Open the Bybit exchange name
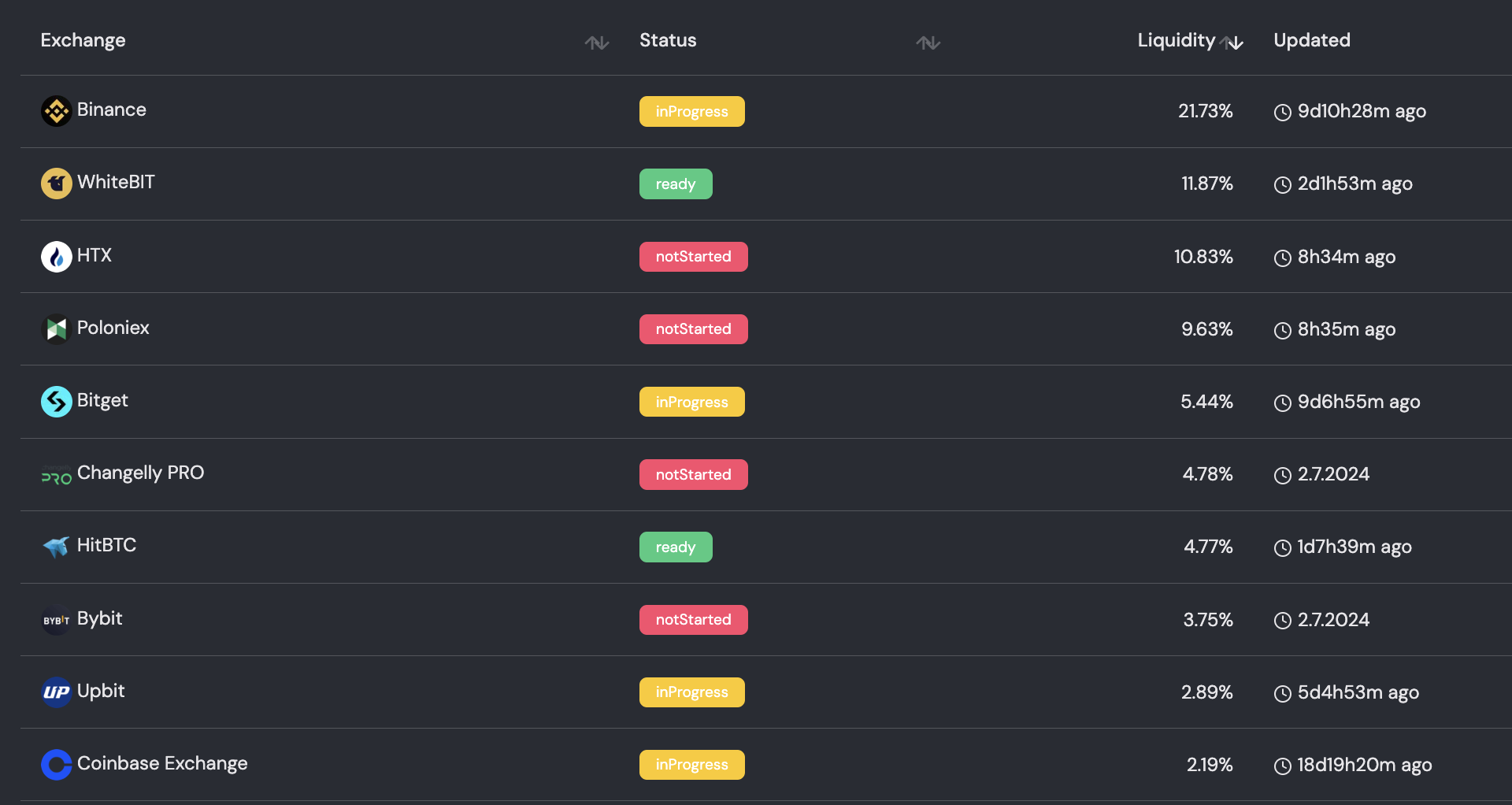The image size is (1512, 805). [x=100, y=618]
